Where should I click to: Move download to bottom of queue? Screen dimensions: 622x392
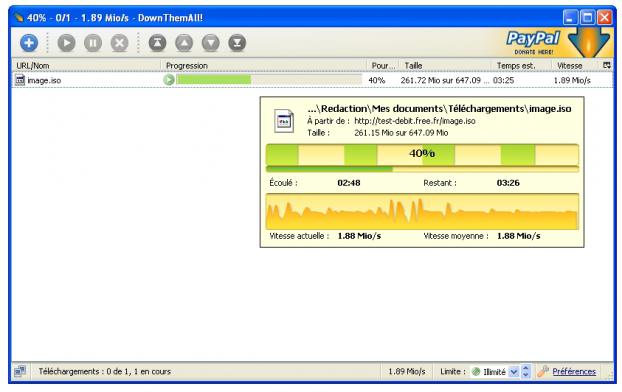point(237,42)
